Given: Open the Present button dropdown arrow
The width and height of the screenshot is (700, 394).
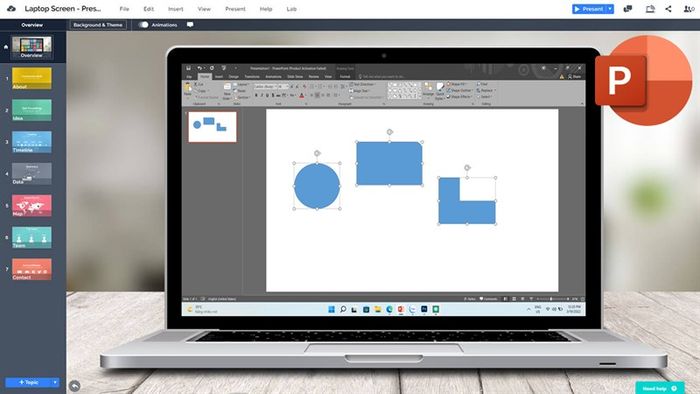Looking at the screenshot, I should (610, 9).
